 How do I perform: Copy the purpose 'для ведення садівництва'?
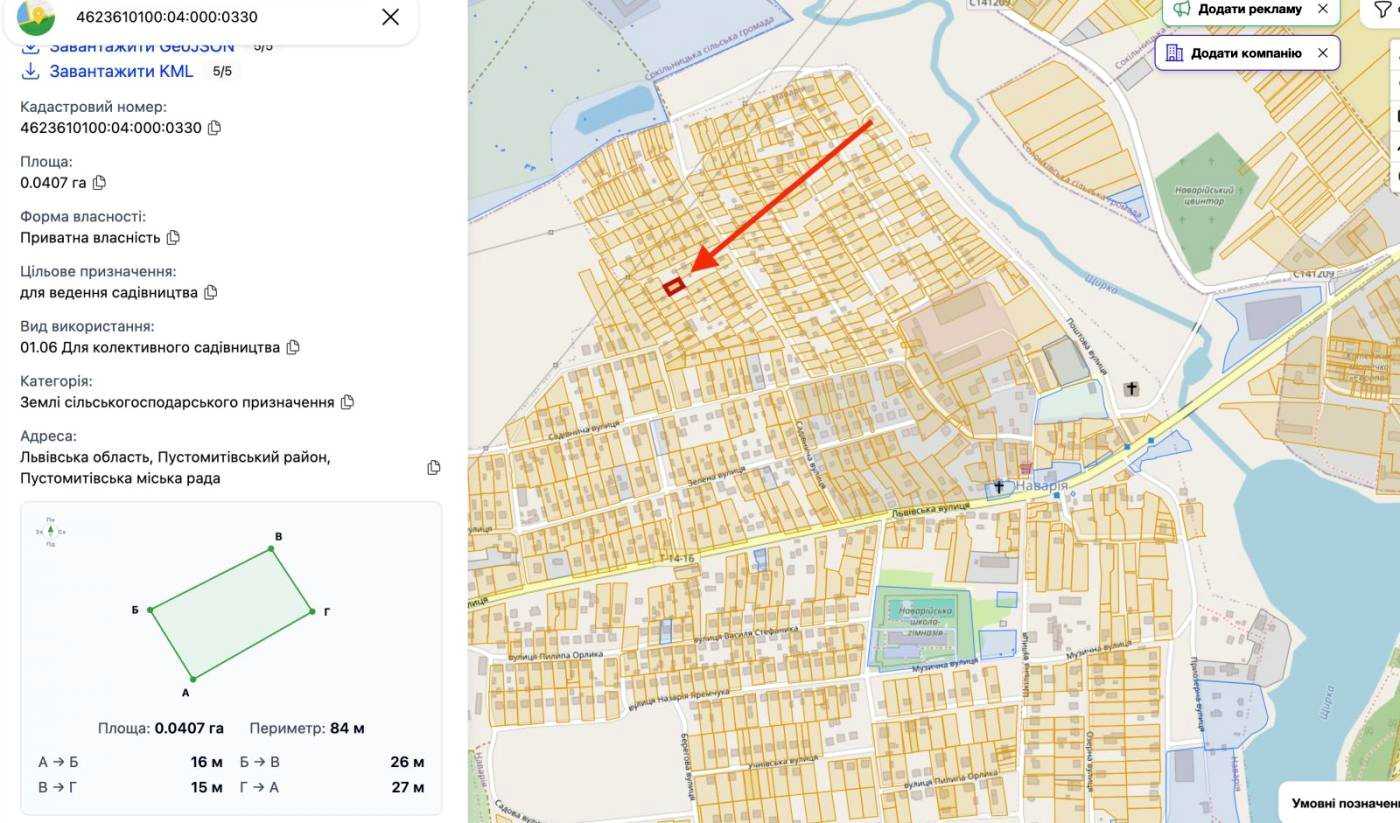pyautogui.click(x=210, y=293)
